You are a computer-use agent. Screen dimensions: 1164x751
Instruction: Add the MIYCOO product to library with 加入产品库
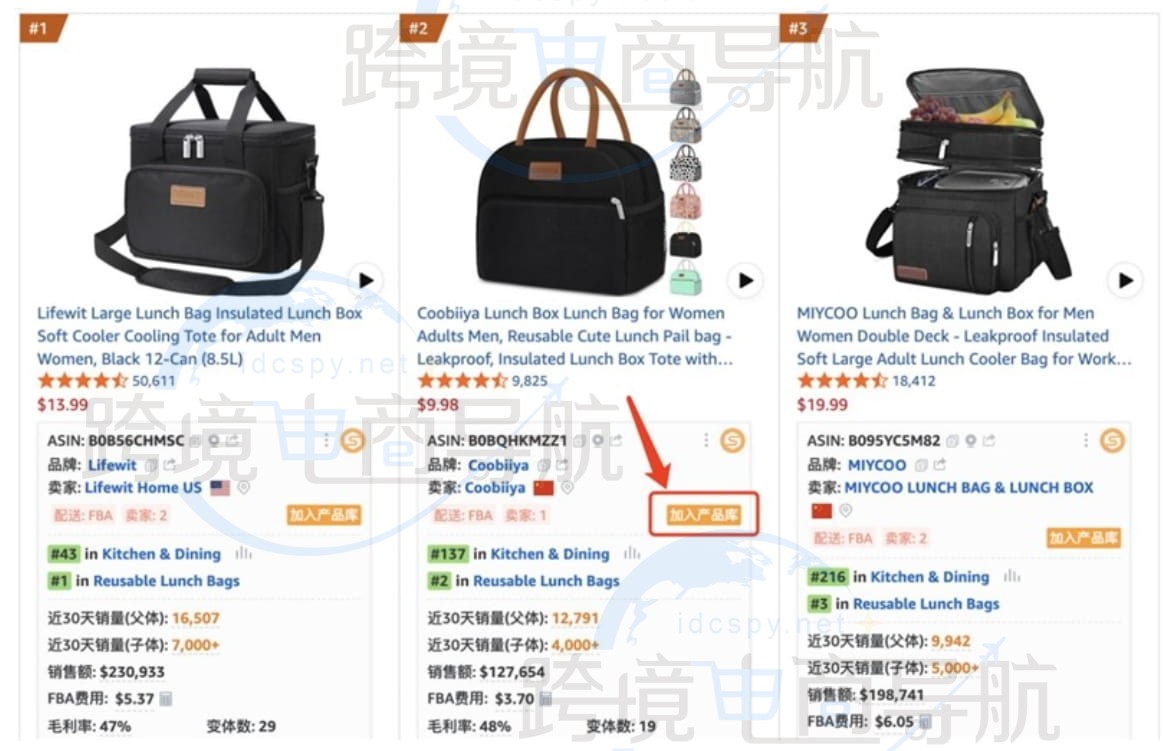1083,538
